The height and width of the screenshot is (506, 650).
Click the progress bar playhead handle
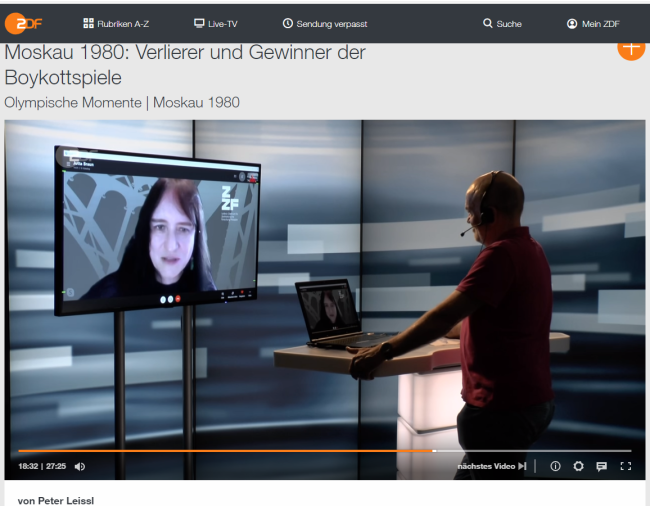(434, 450)
